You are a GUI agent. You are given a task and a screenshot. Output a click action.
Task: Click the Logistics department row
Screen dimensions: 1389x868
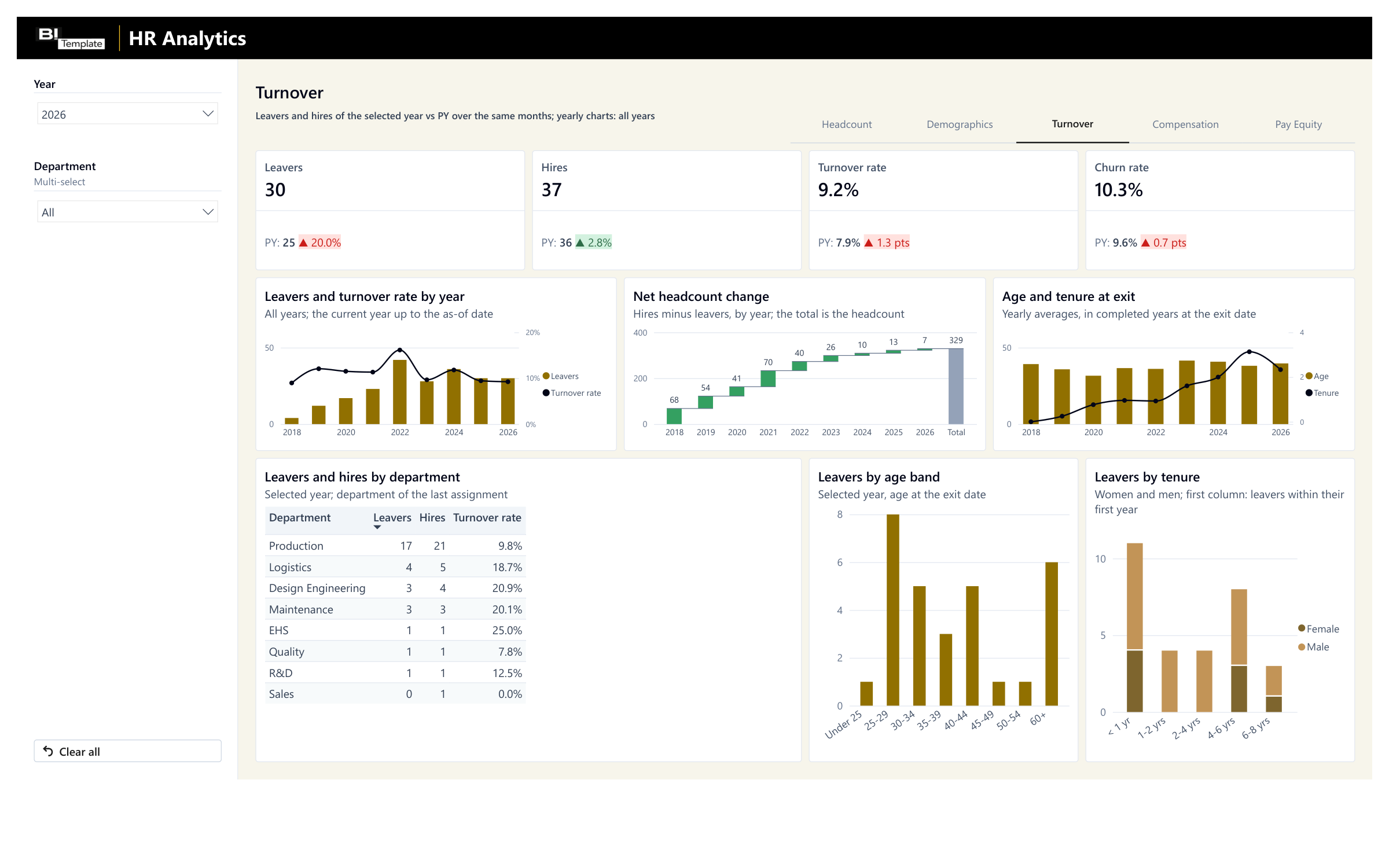click(x=395, y=567)
